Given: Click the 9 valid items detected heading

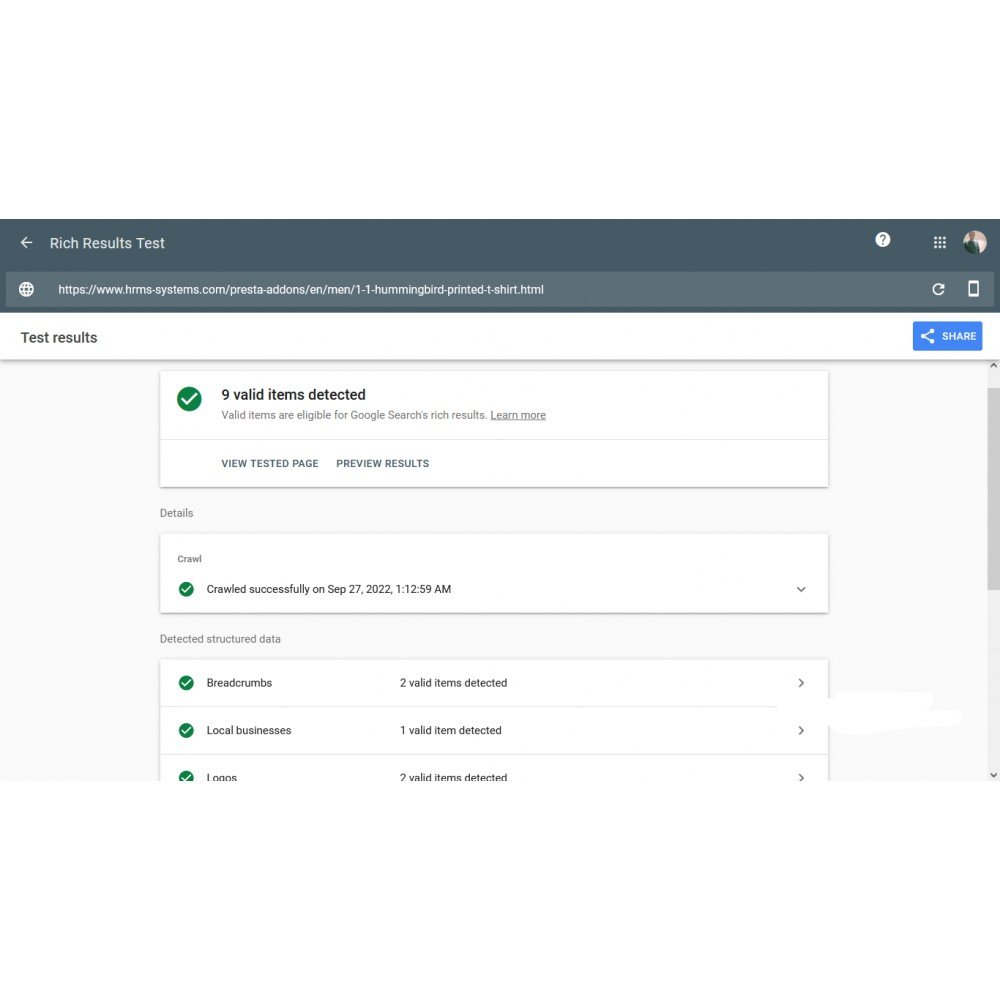Looking at the screenshot, I should pyautogui.click(x=293, y=395).
